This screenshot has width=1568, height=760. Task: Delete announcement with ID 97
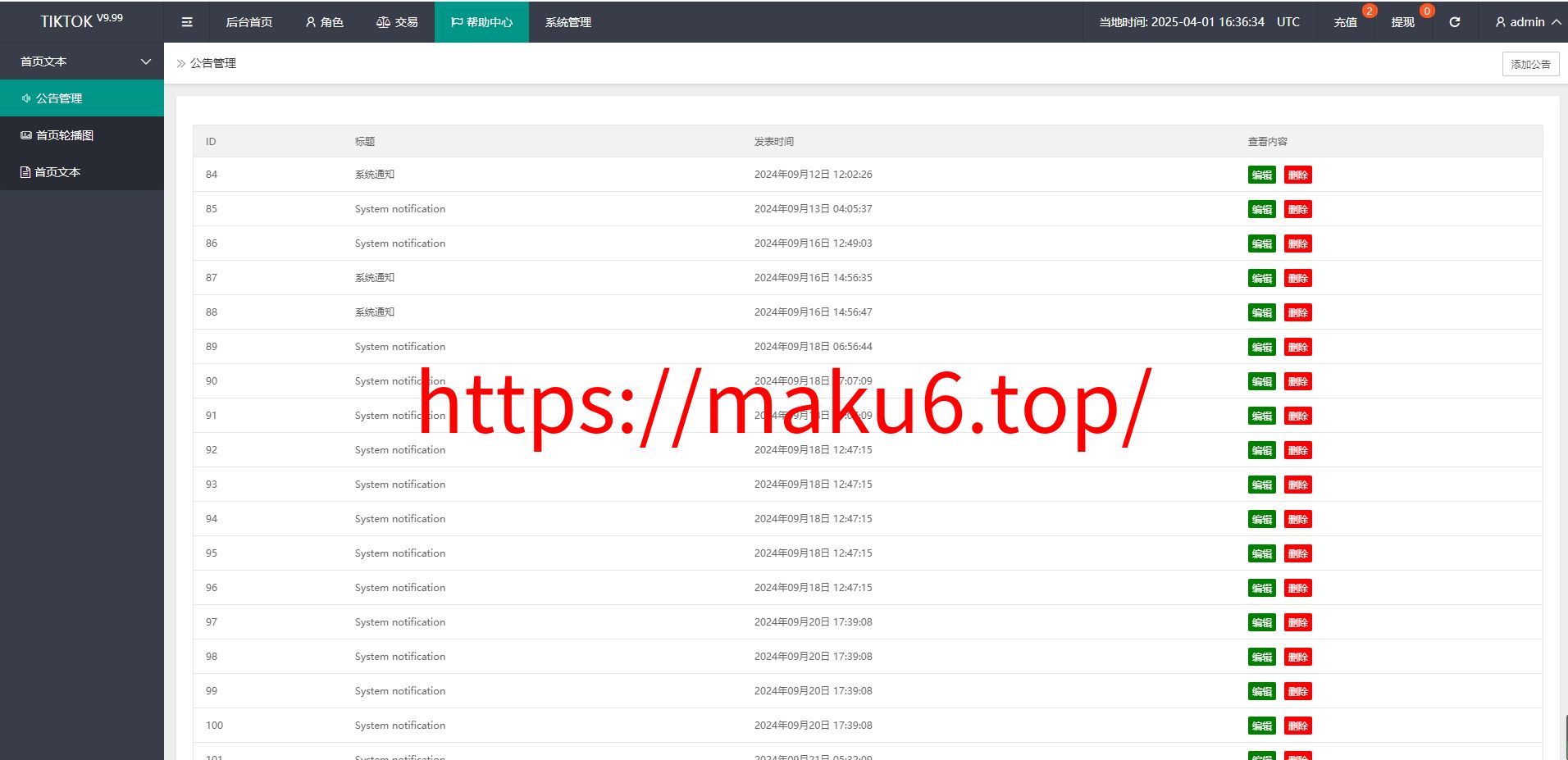point(1297,622)
